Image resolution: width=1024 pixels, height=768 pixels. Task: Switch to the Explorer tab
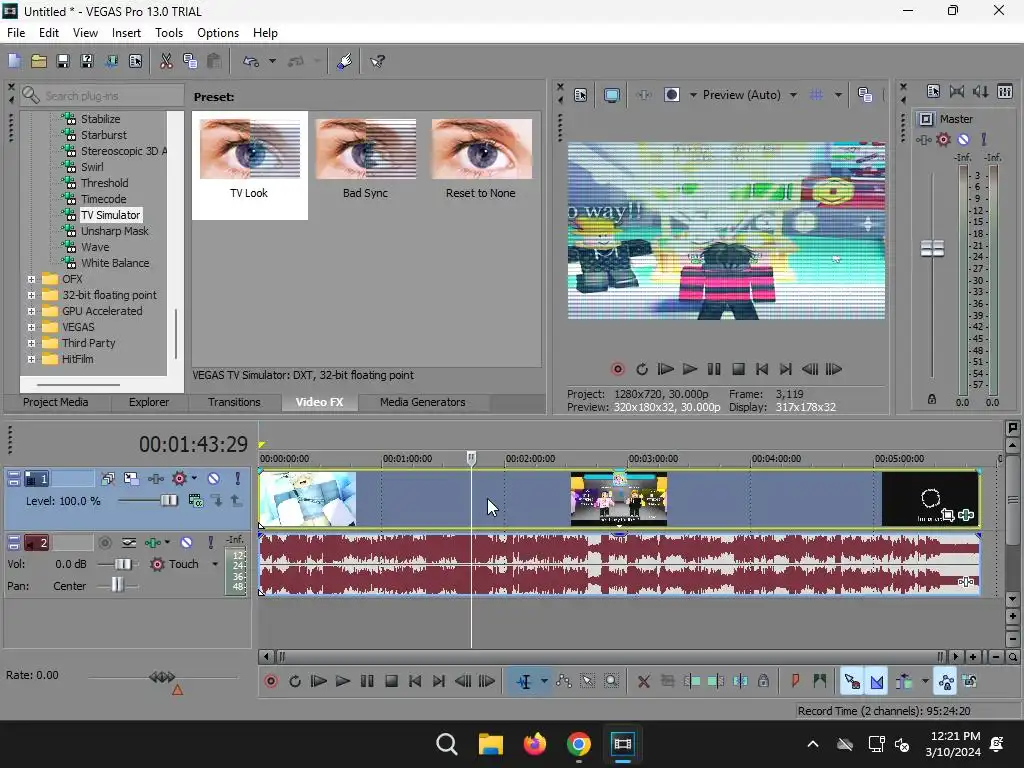click(x=149, y=402)
